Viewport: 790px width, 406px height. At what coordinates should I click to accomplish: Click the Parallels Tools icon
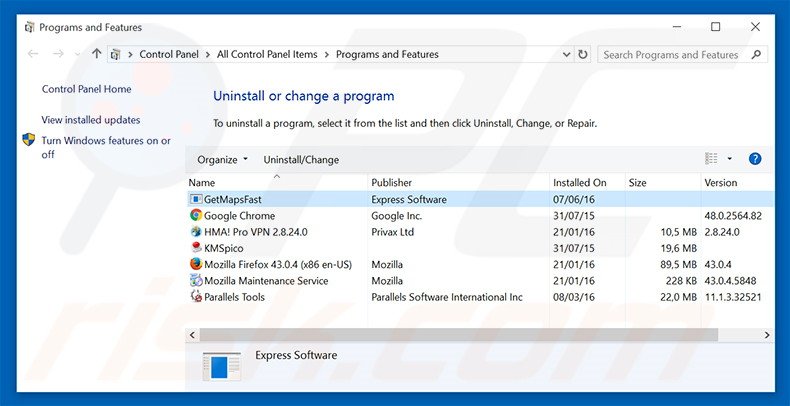tap(196, 297)
